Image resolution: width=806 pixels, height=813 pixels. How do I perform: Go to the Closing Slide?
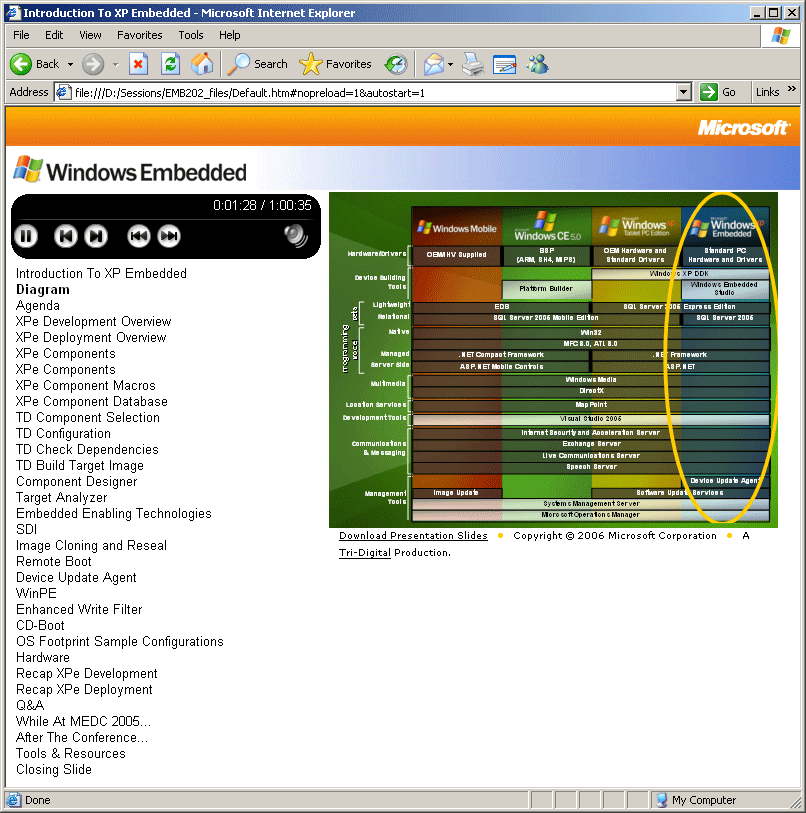pos(54,770)
